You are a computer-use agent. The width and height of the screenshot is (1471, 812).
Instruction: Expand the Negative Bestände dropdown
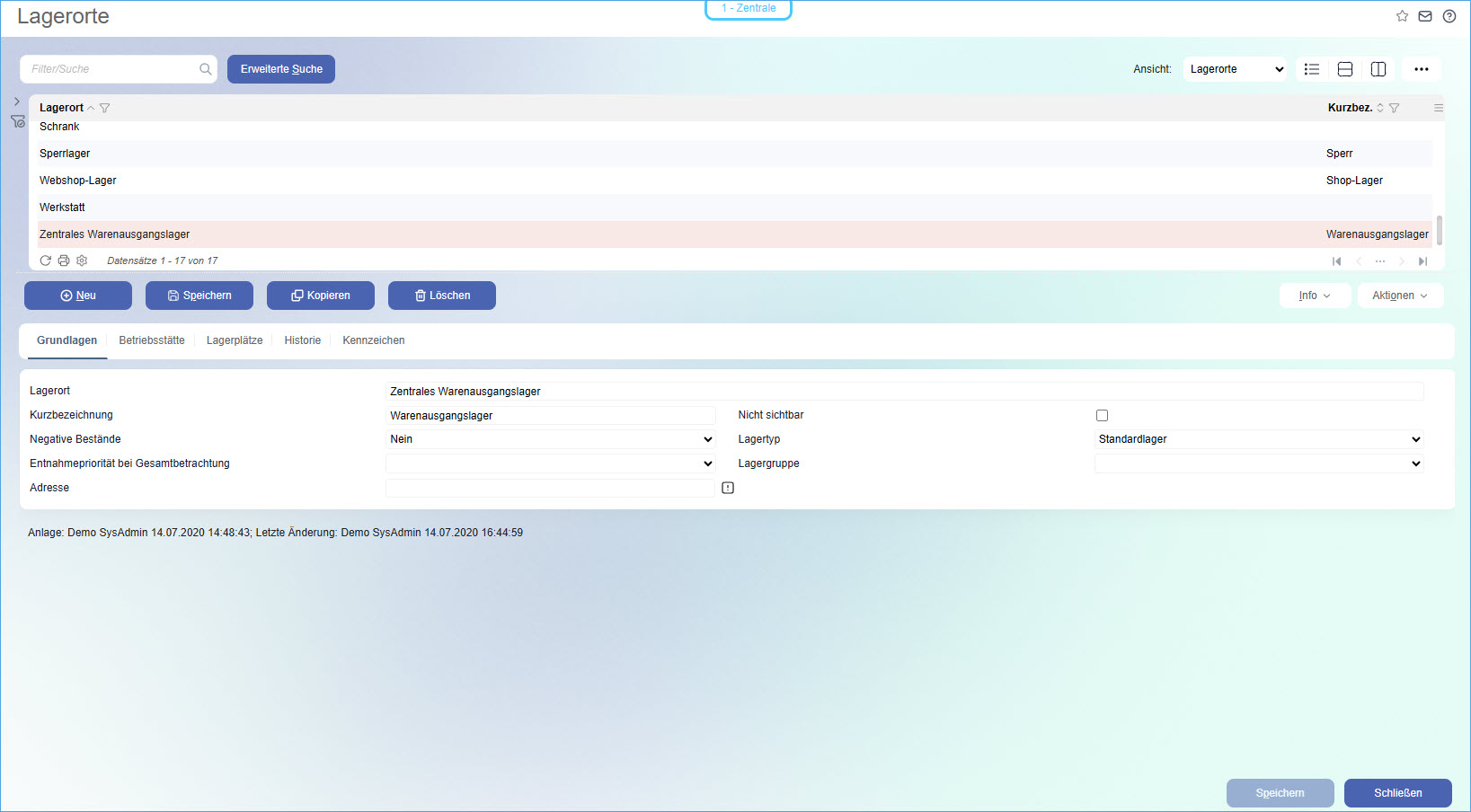(550, 439)
